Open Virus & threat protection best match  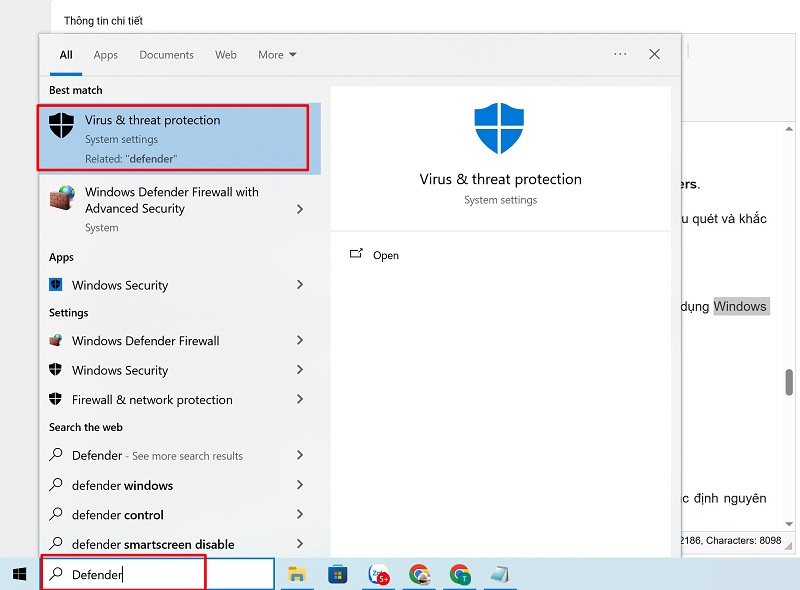[x=173, y=137]
